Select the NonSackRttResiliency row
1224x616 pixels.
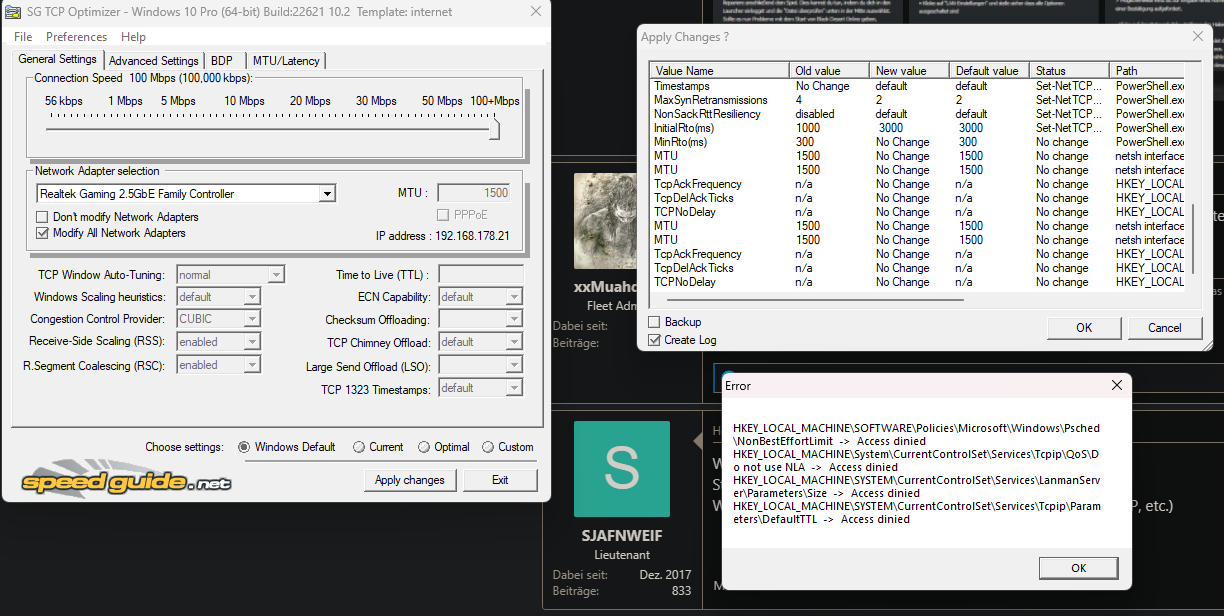[917, 114]
